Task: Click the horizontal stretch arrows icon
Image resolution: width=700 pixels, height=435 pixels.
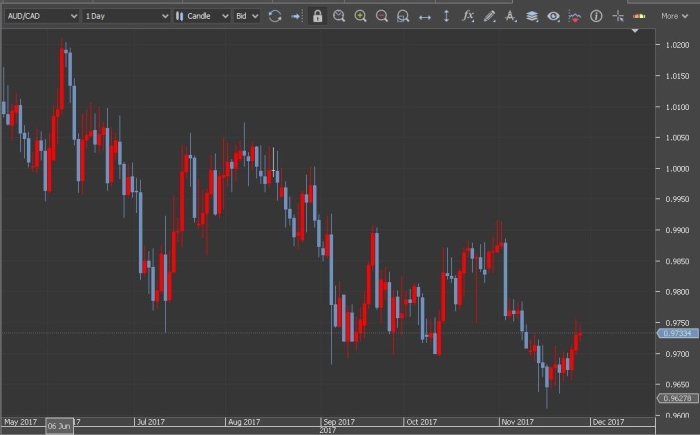Action: pyautogui.click(x=425, y=17)
